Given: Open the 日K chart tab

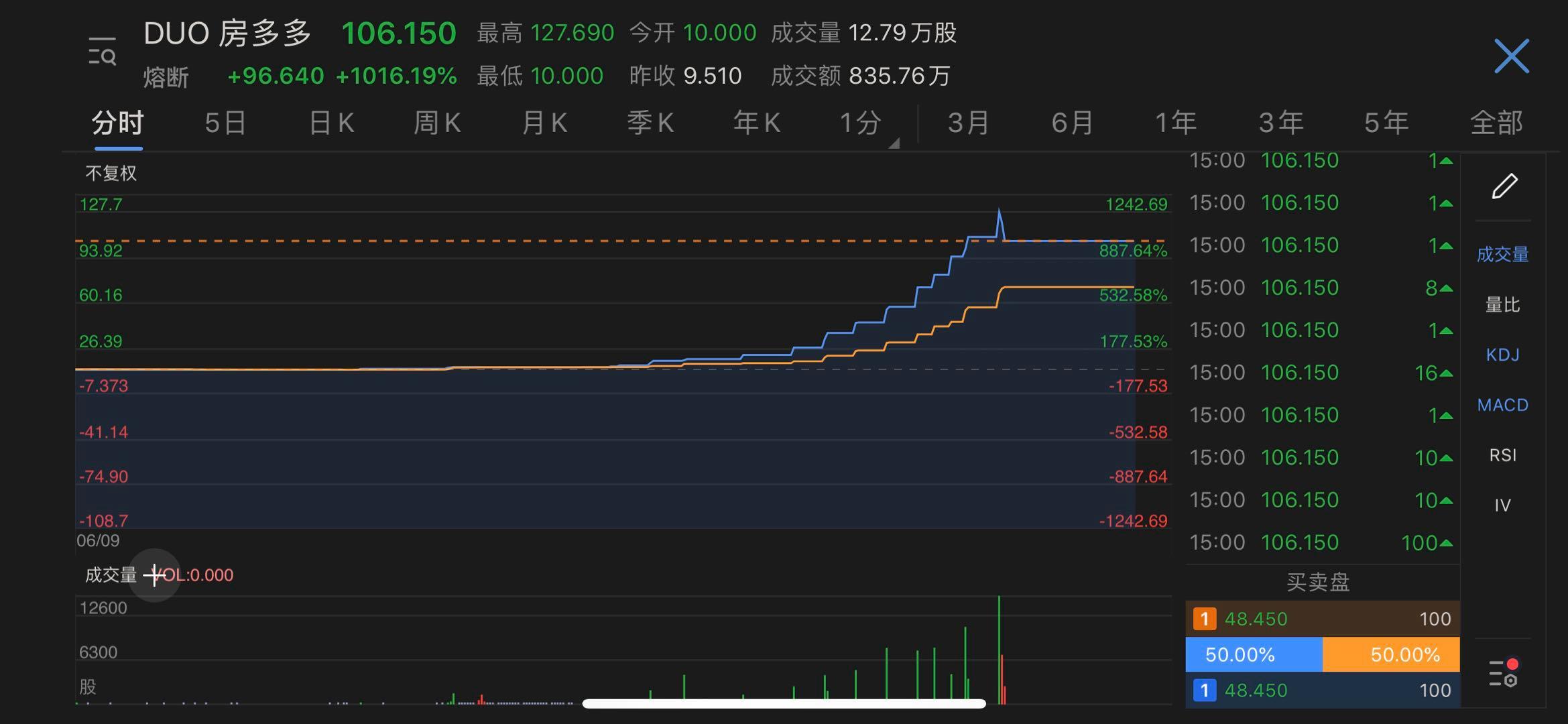Looking at the screenshot, I should [331, 123].
